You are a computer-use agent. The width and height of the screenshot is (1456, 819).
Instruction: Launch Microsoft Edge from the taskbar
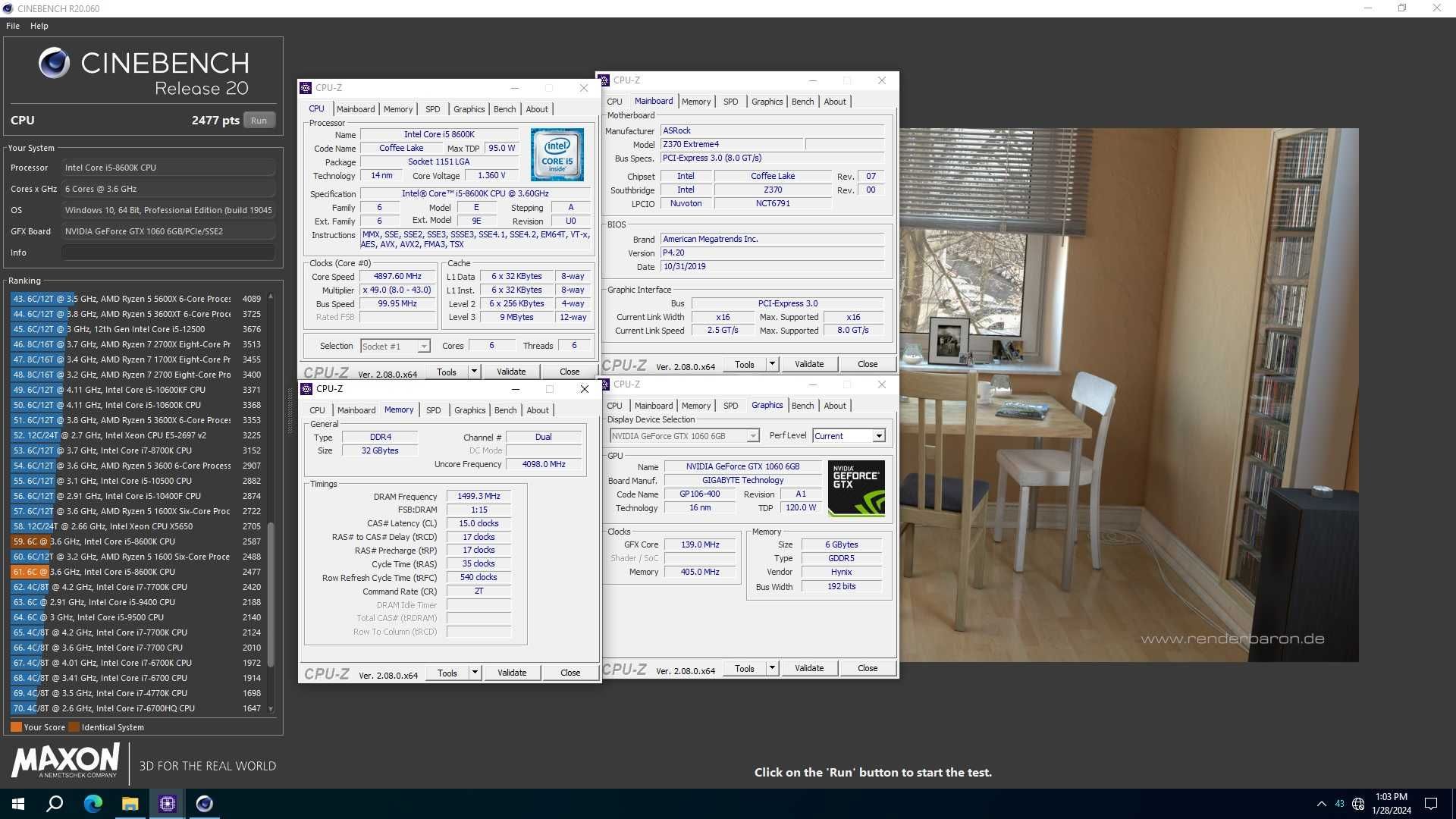93,804
